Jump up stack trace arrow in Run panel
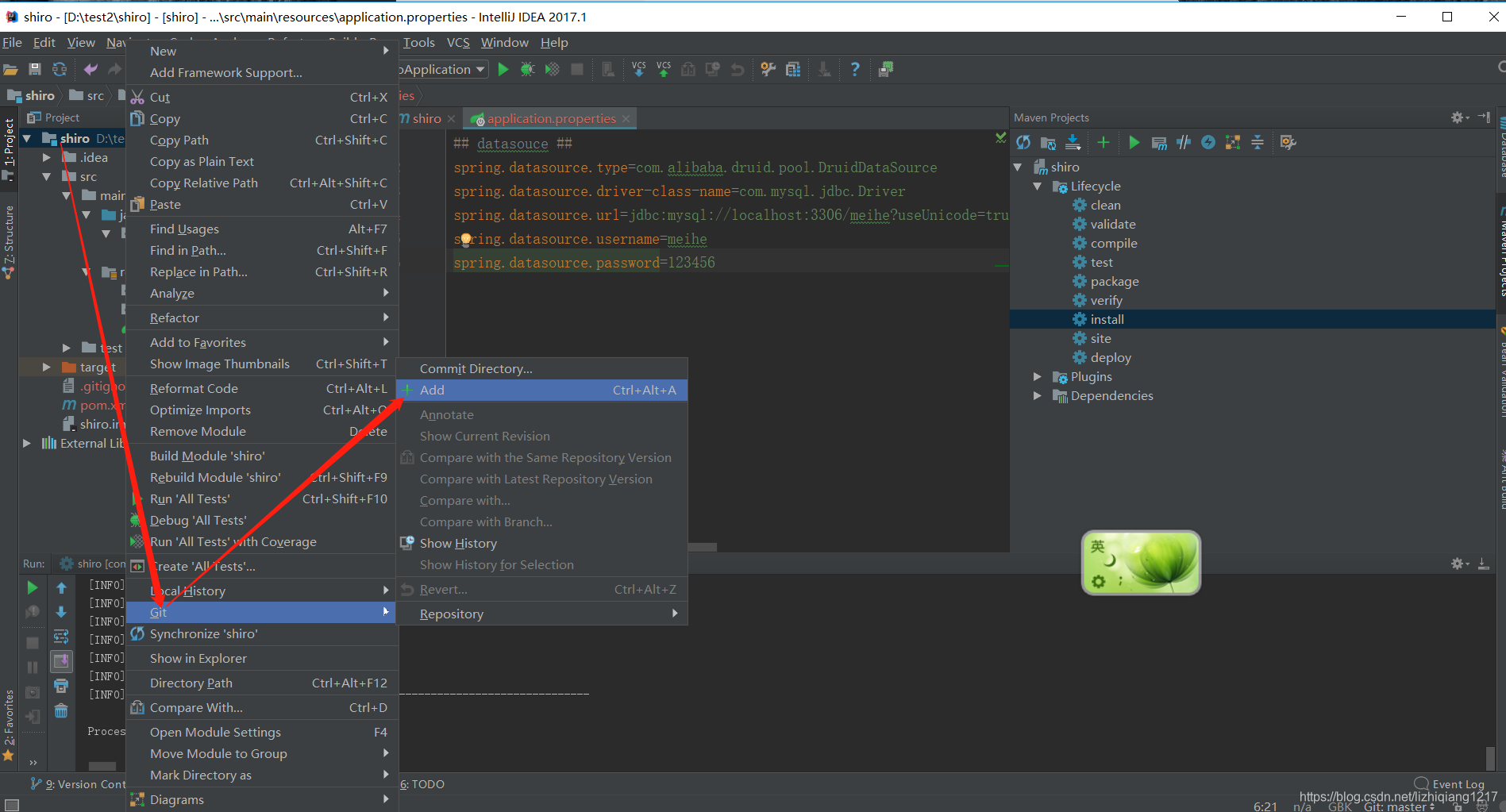This screenshot has width=1506, height=812. click(x=61, y=588)
